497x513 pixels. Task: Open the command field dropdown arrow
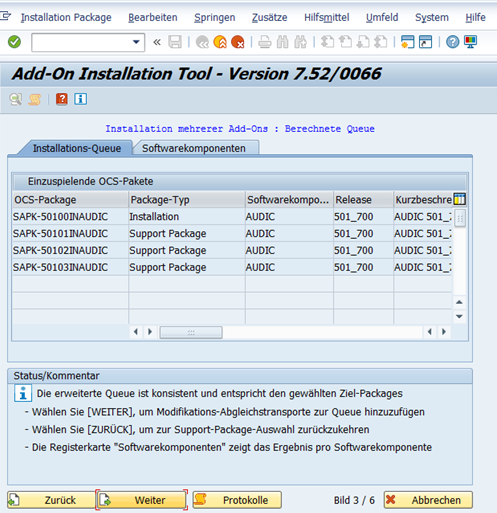point(136,42)
